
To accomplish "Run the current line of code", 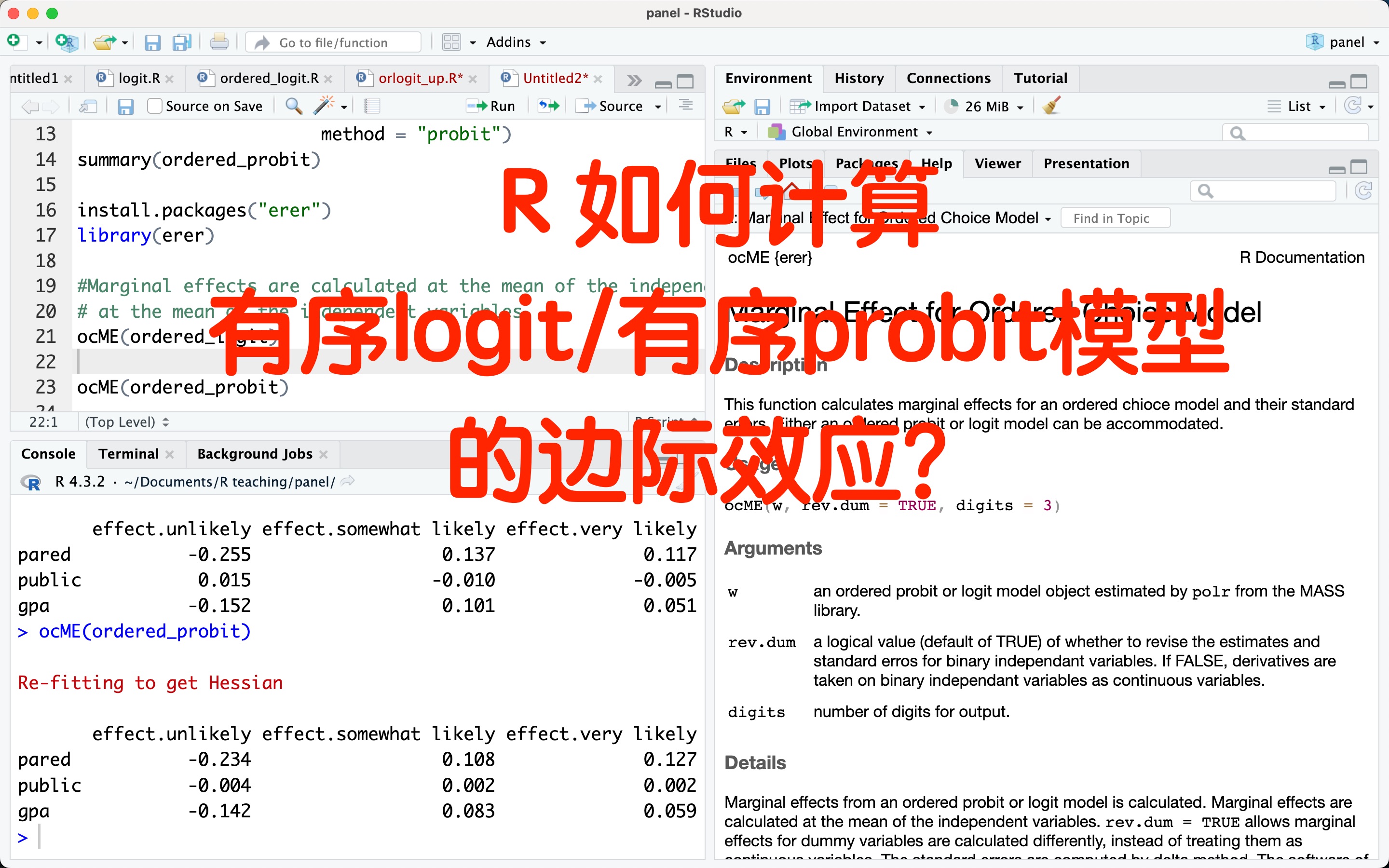I will [x=491, y=106].
